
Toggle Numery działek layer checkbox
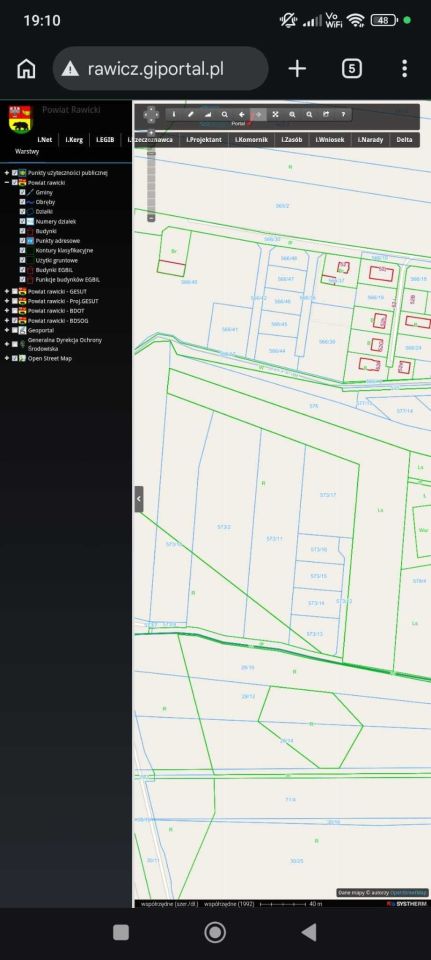[x=23, y=221]
